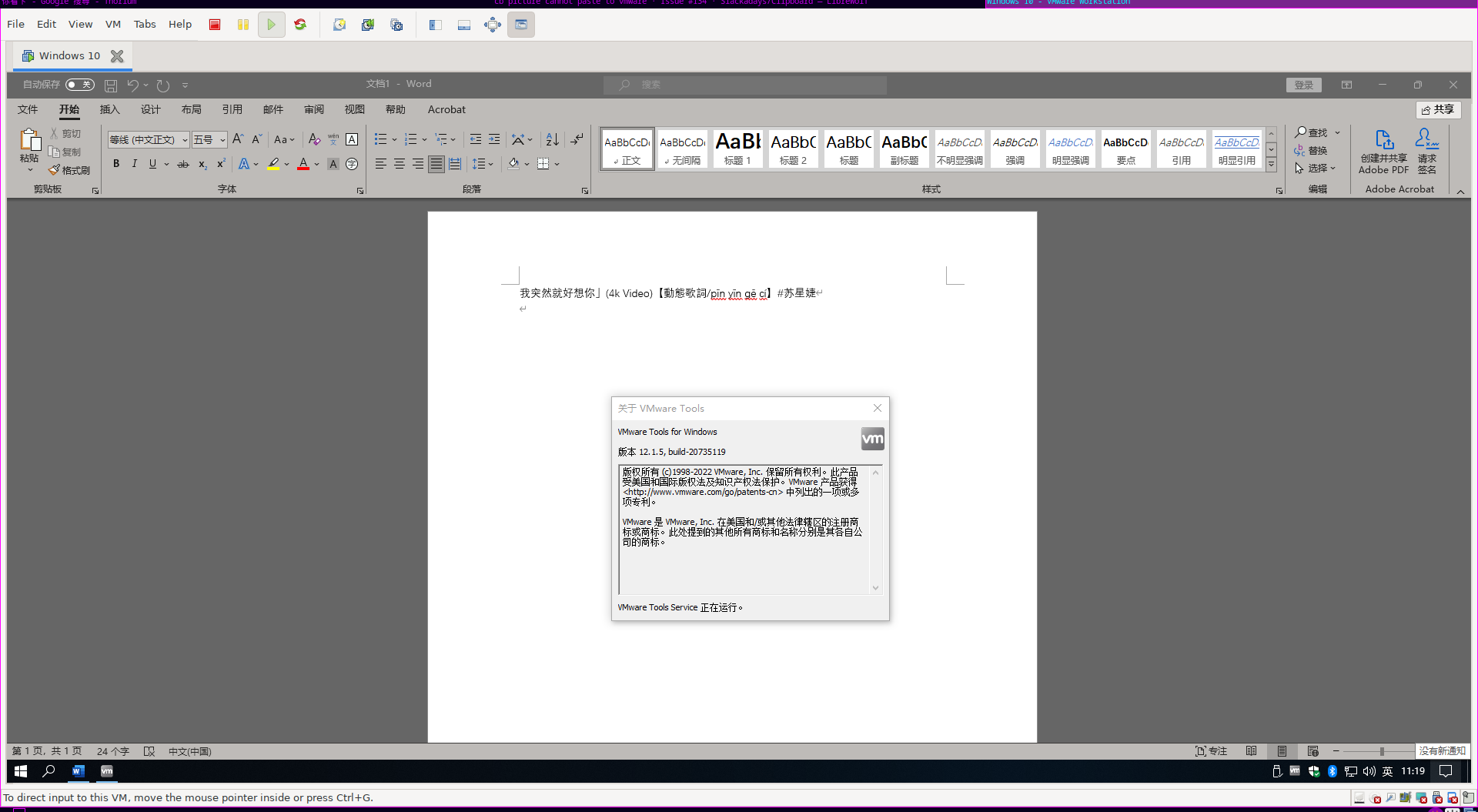Viewport: 1478px width, 812px height.
Task: Click the 共享 share button
Action: pyautogui.click(x=1439, y=109)
